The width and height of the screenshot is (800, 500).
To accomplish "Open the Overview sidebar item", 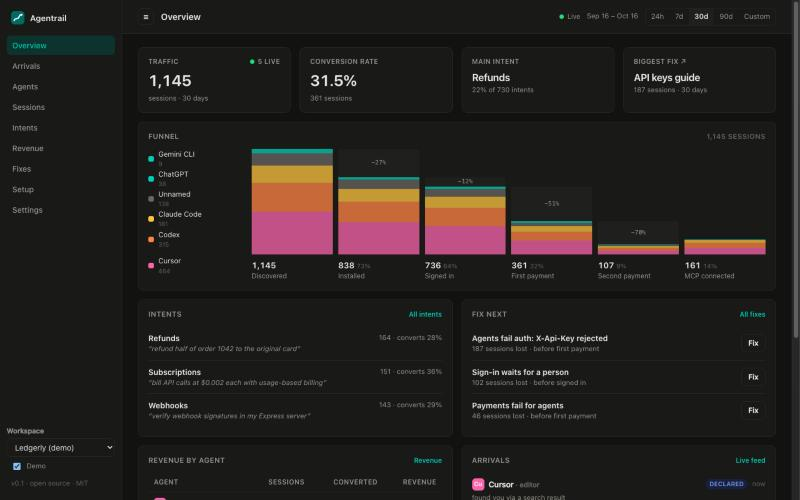I will click(61, 45).
